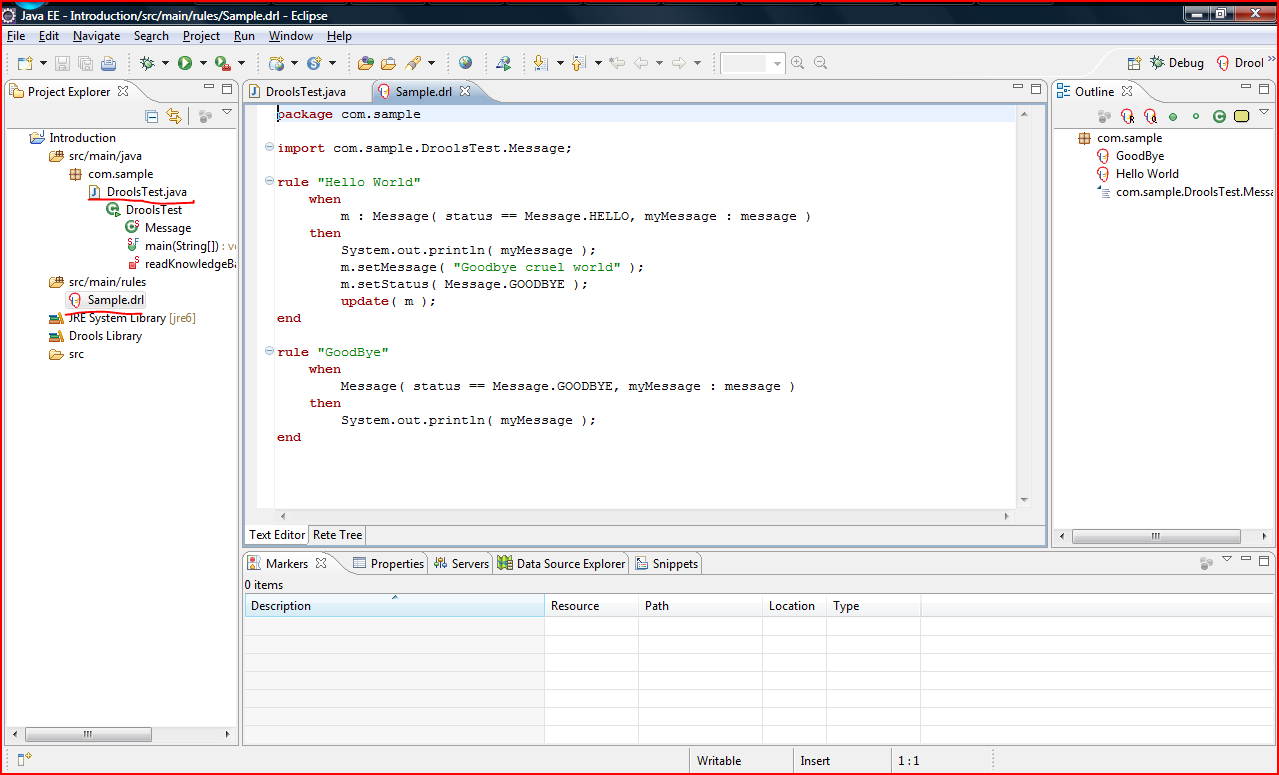Viewport: 1279px width, 775px height.
Task: Click the Print icon in toolbar
Action: coord(107,63)
